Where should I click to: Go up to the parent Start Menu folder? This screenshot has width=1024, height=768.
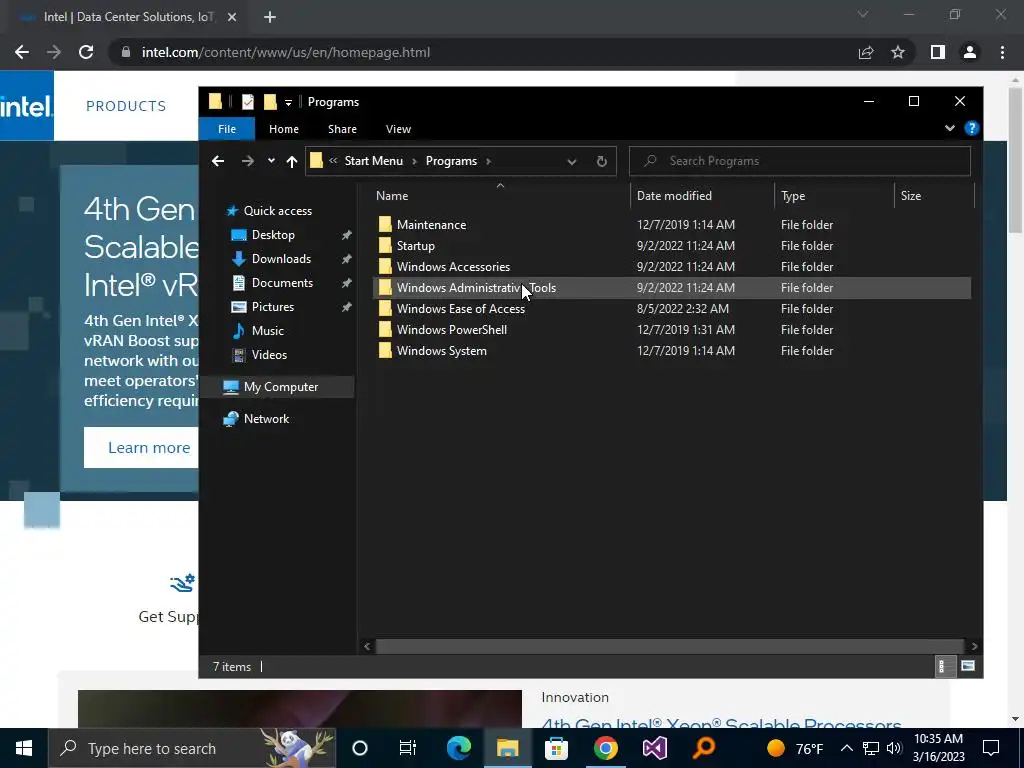coord(292,161)
